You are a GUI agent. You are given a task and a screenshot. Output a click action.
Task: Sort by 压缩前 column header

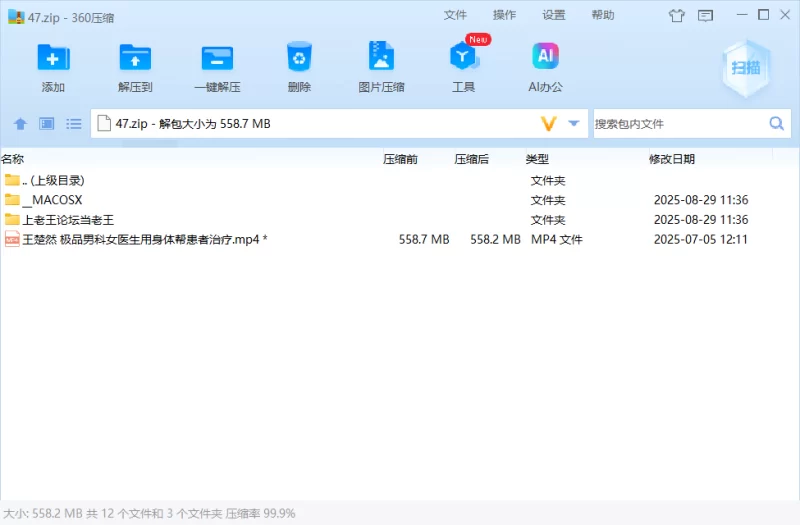coord(401,159)
